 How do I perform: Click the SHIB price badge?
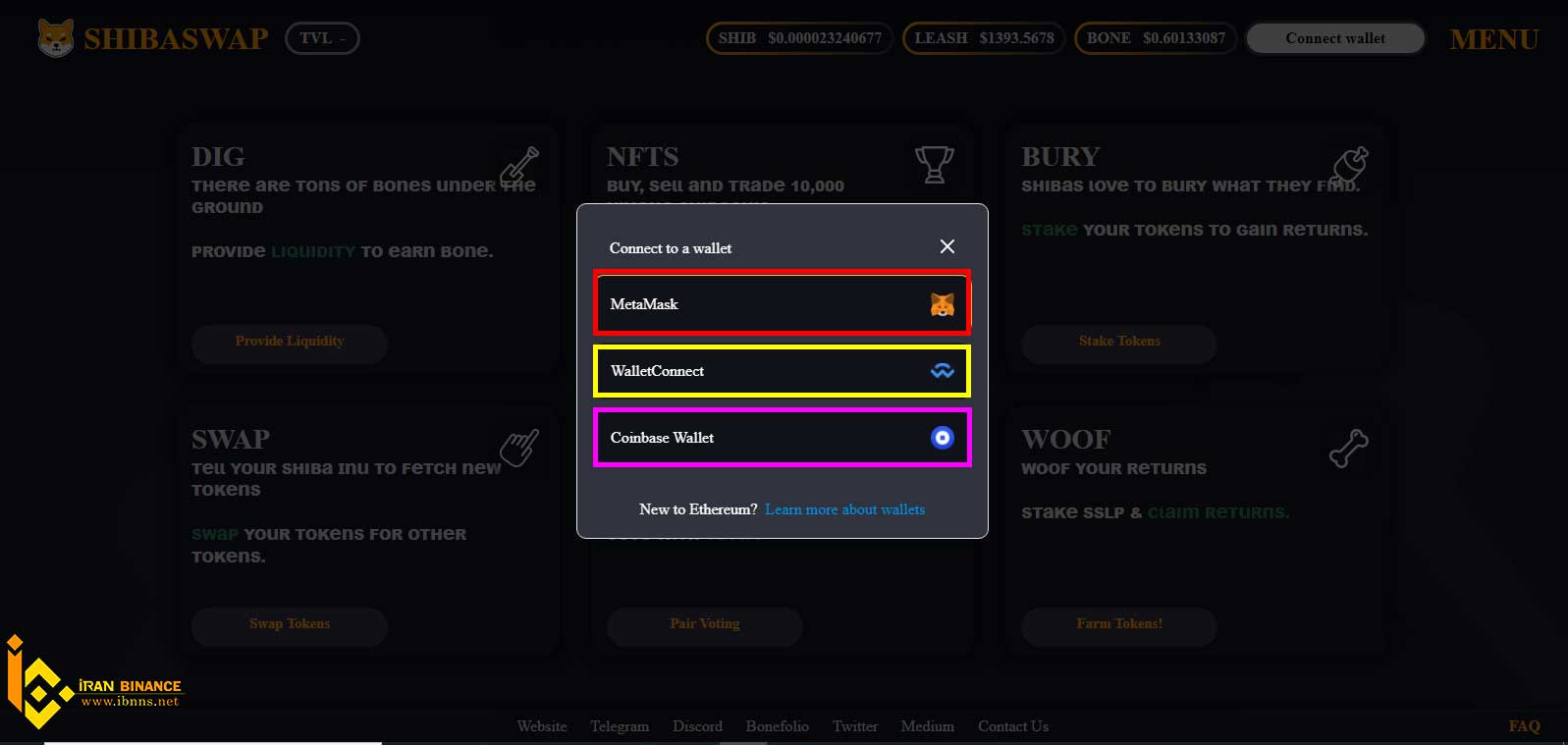pyautogui.click(x=799, y=38)
